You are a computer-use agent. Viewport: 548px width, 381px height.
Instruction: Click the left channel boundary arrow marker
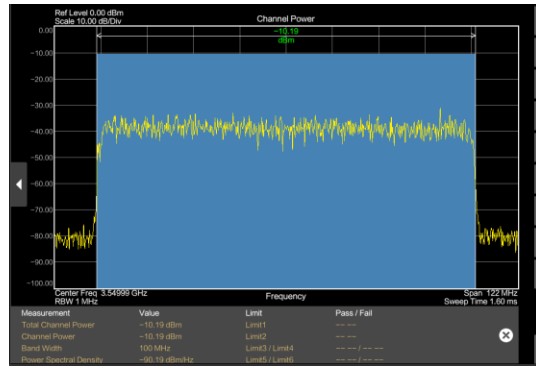coord(99,36)
